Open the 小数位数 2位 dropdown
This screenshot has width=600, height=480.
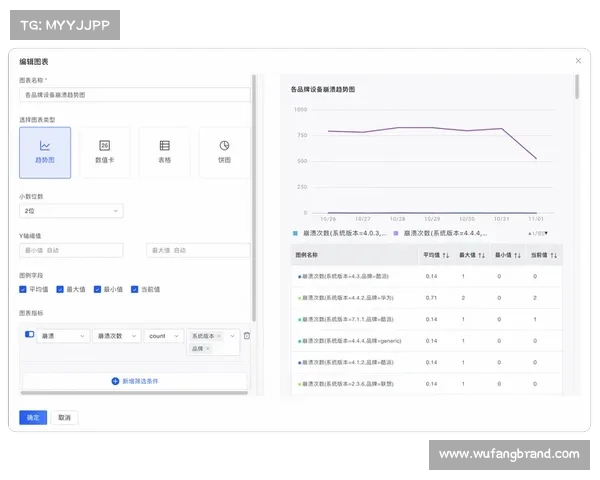point(71,211)
